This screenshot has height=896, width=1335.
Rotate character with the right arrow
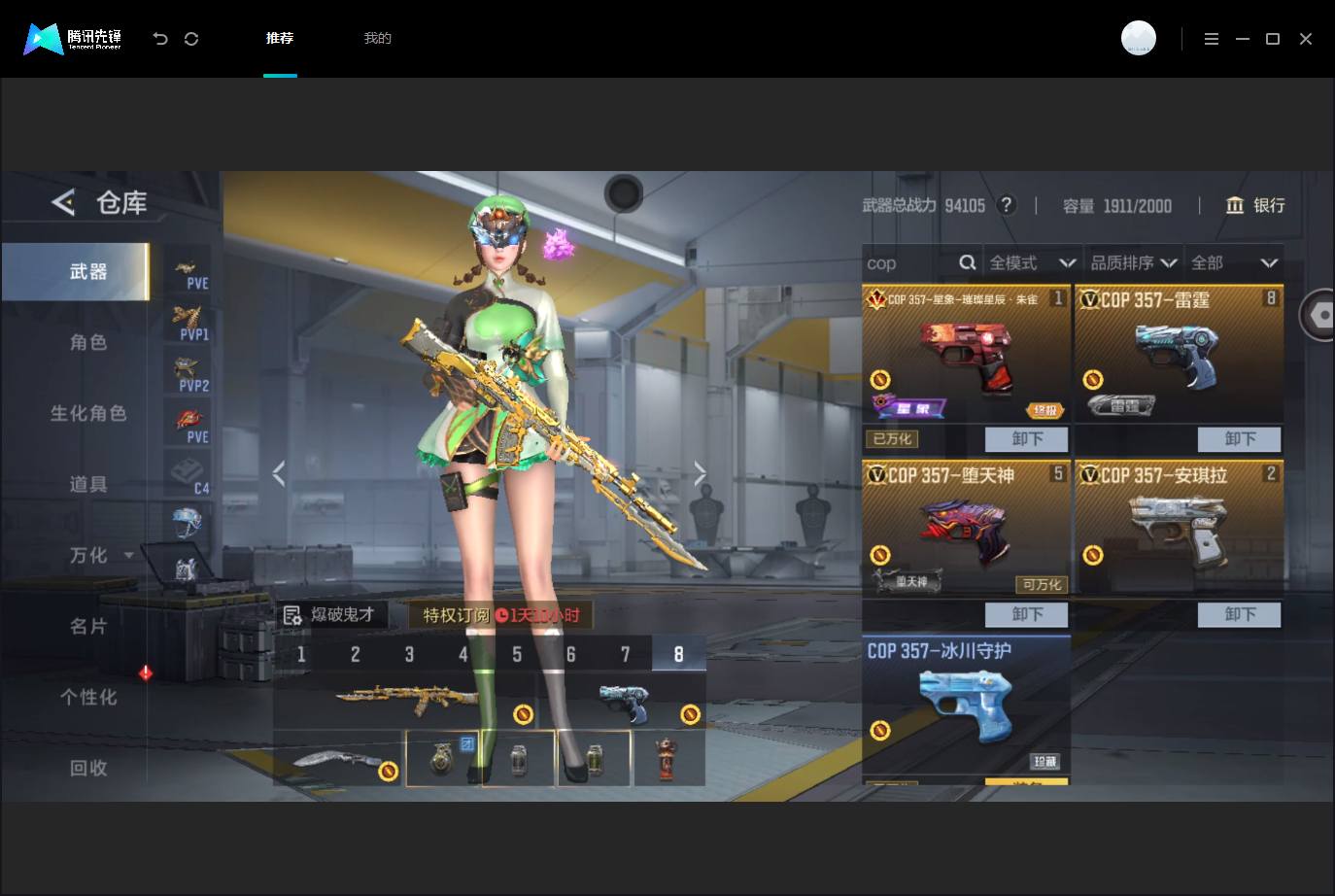click(700, 473)
